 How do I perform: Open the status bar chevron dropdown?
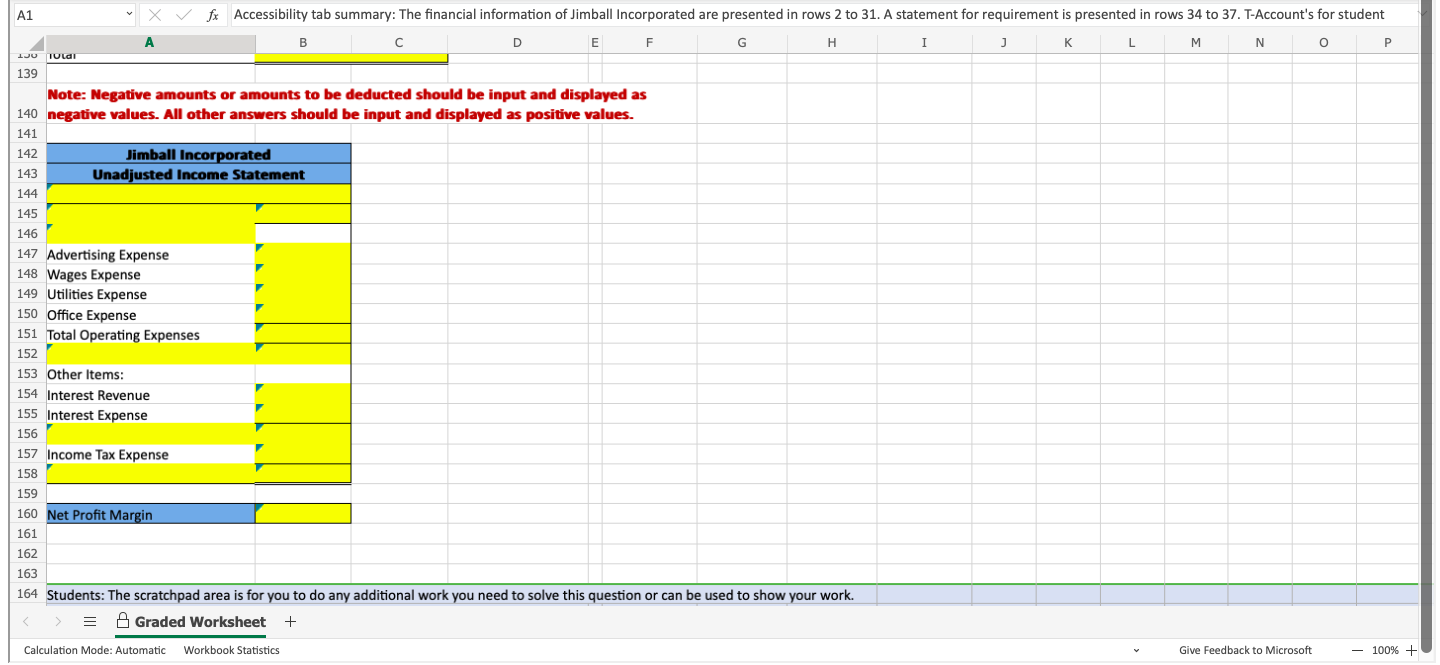point(1135,650)
